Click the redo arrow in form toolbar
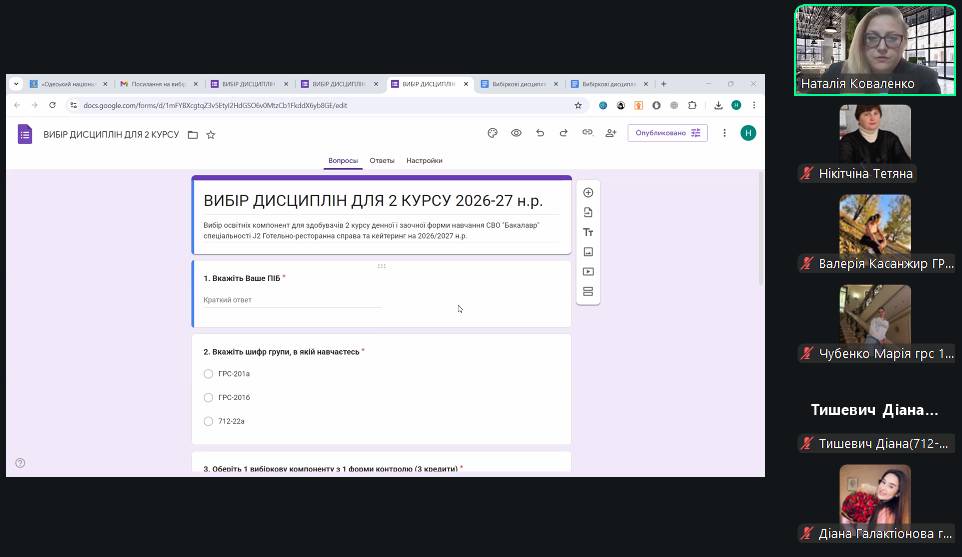This screenshot has width=962, height=557. coord(563,133)
